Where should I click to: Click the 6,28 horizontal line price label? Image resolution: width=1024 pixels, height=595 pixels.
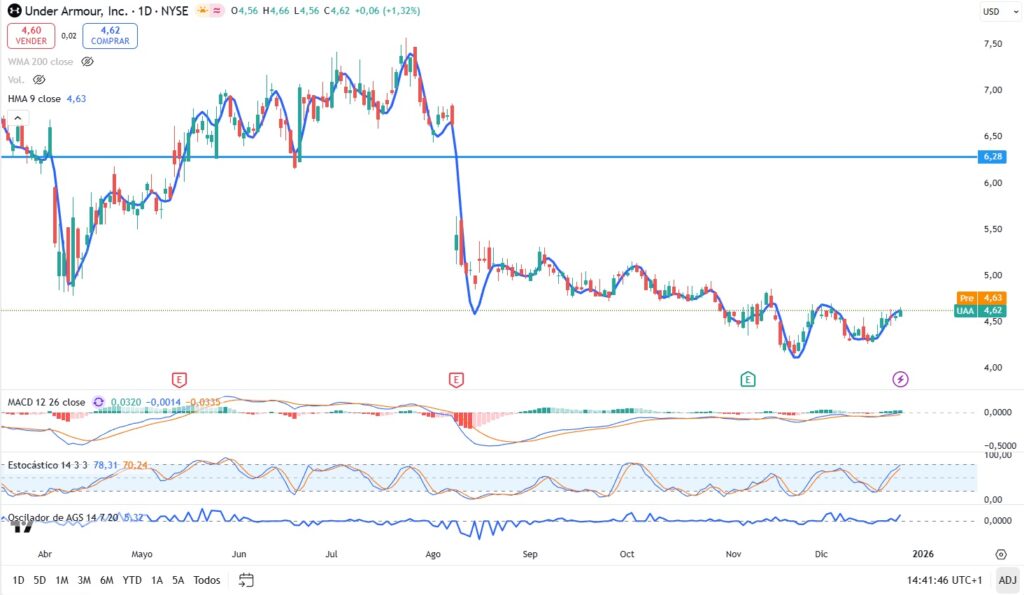[991, 157]
